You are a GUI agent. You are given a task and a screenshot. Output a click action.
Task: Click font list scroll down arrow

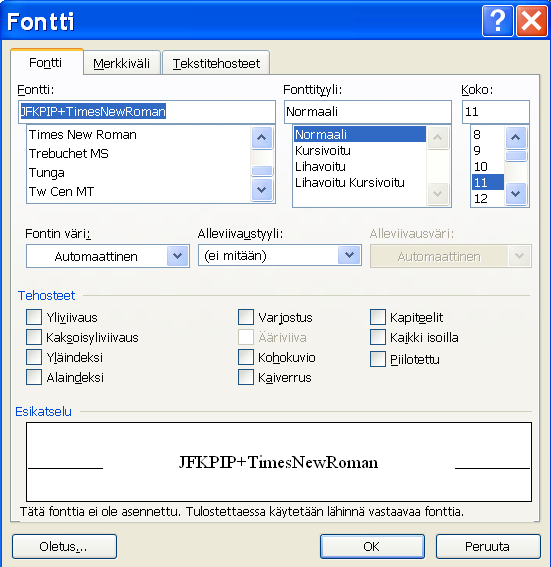point(262,189)
